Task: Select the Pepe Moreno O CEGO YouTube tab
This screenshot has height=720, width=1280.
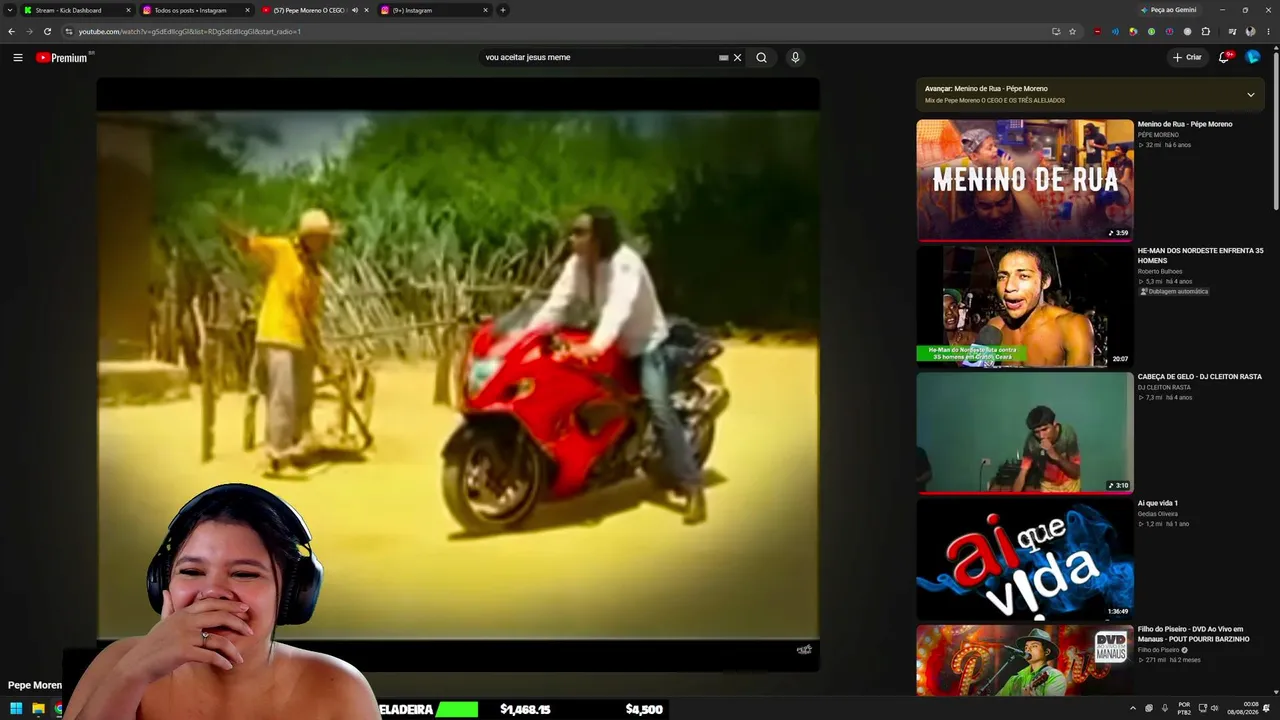Action: (315, 10)
